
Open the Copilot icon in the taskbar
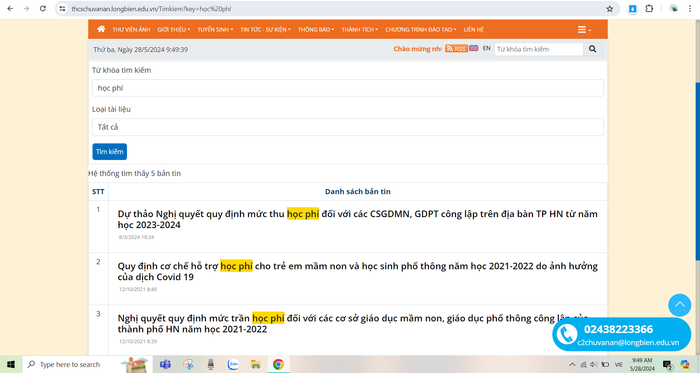tap(685, 365)
